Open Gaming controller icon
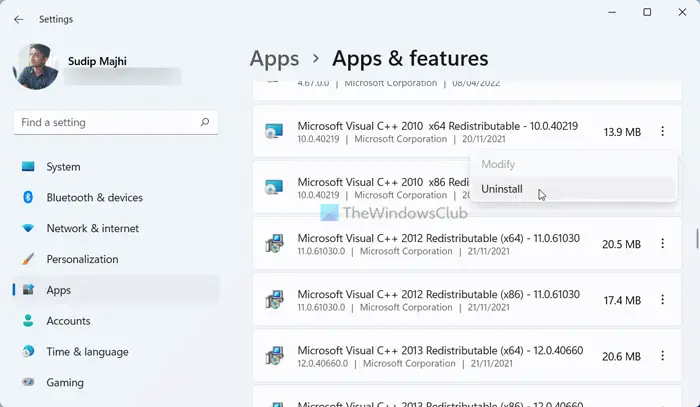 pyautogui.click(x=28, y=382)
